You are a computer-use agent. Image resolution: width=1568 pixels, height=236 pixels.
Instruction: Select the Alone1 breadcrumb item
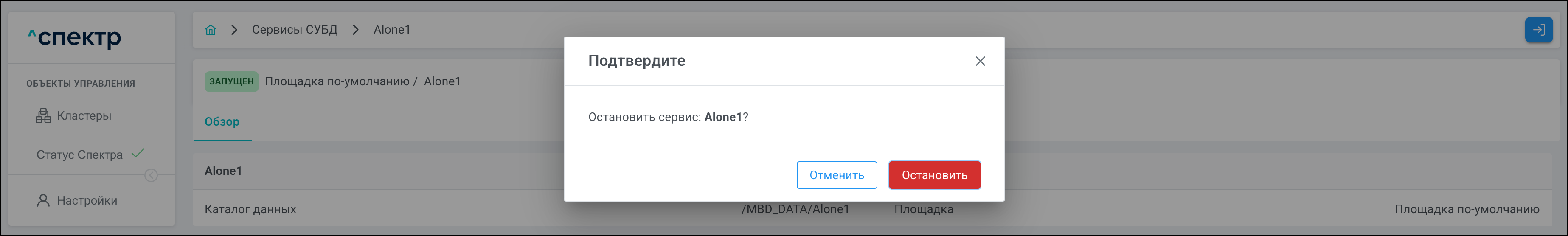click(392, 30)
